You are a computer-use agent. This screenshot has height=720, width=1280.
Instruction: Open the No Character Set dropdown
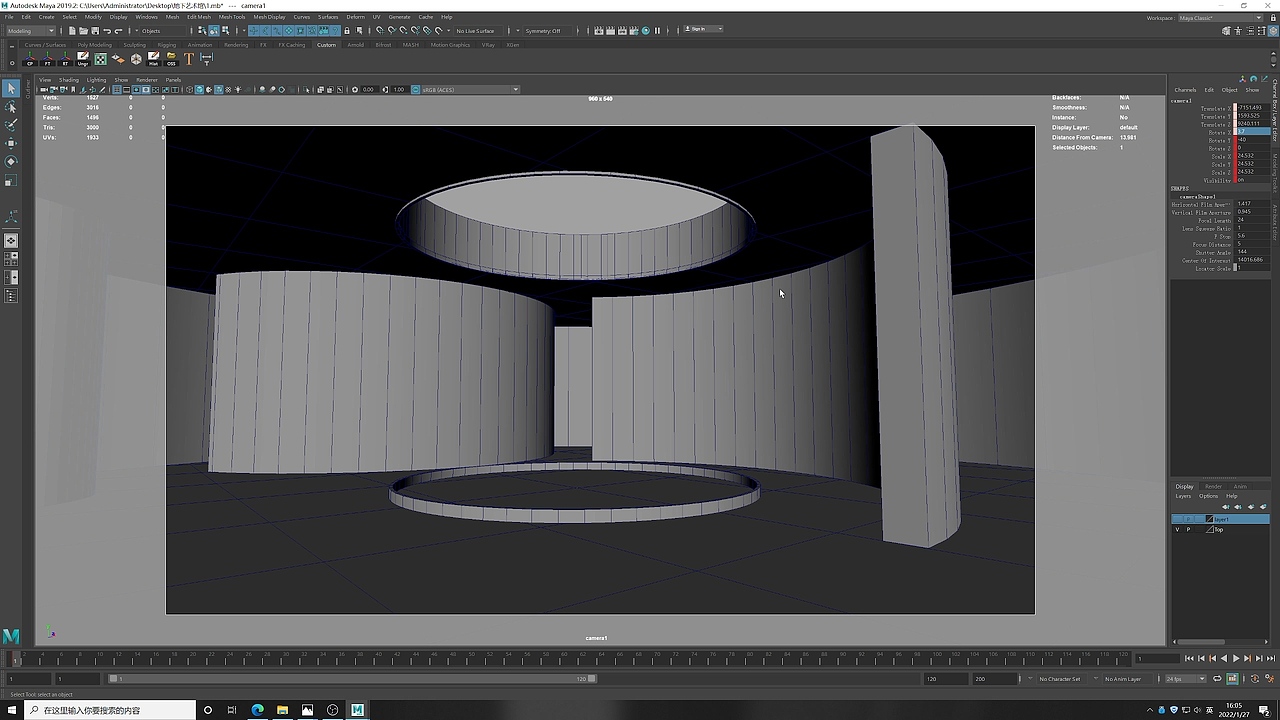click(x=1063, y=679)
